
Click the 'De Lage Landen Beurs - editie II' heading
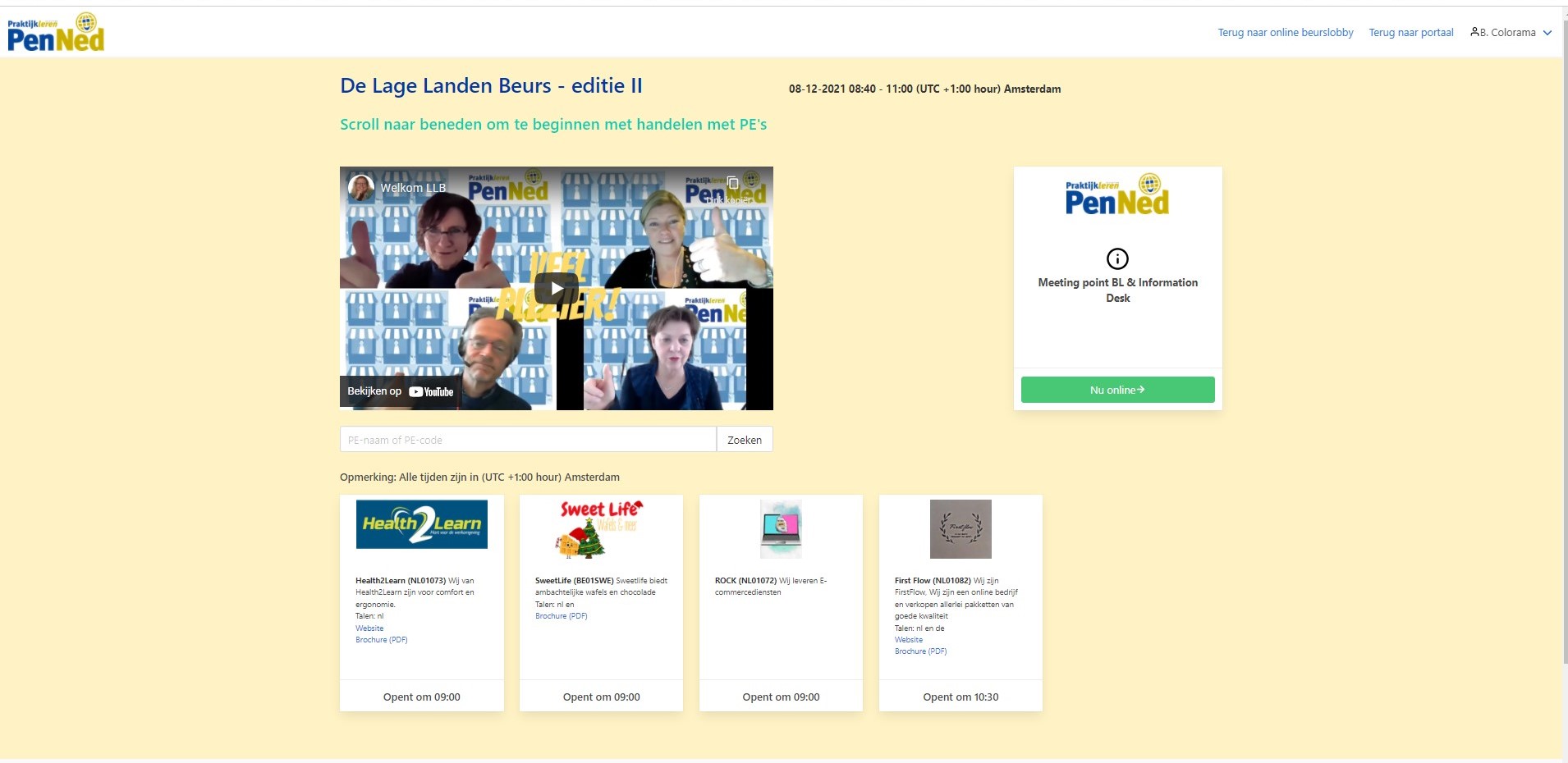(491, 86)
